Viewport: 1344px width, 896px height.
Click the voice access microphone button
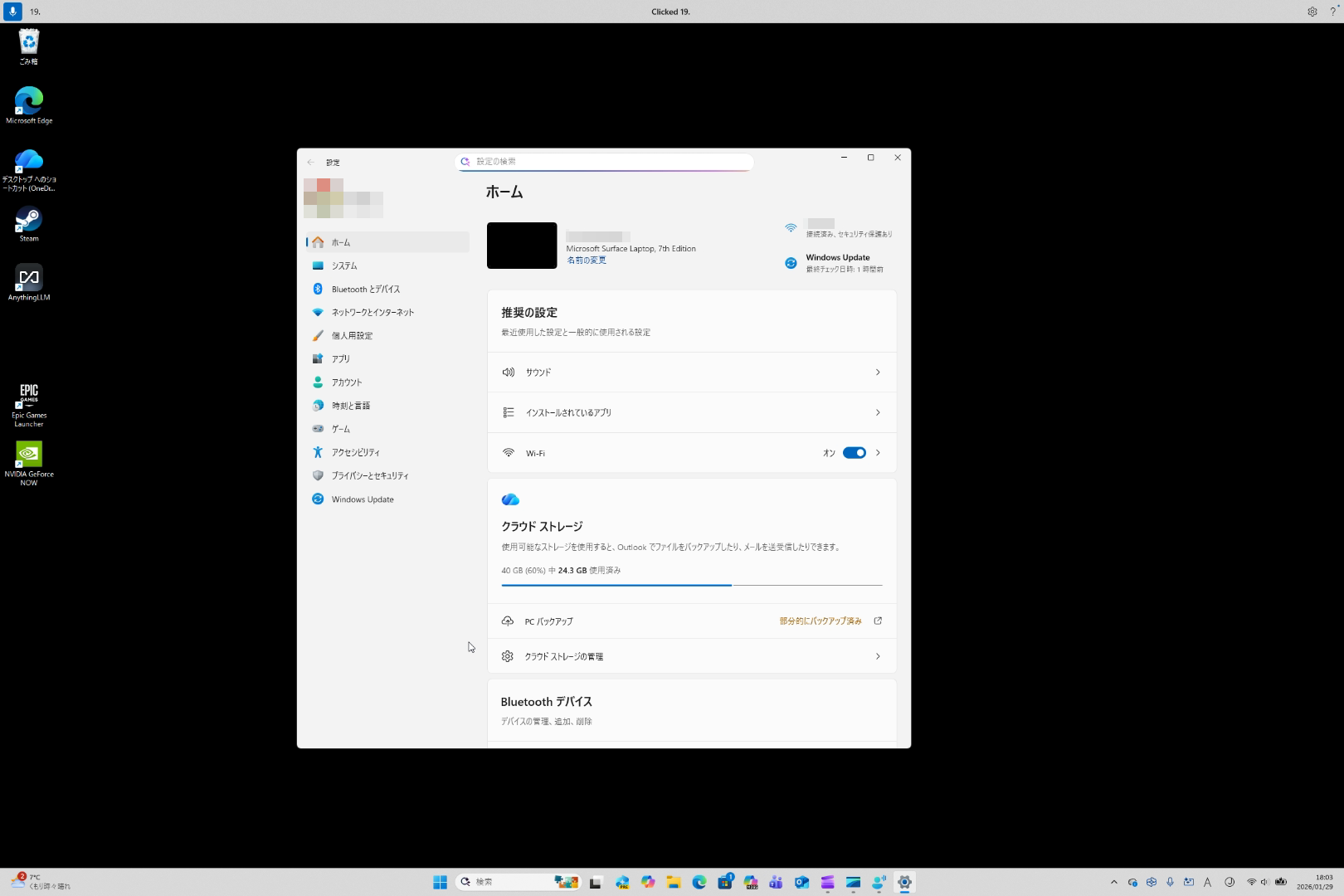pos(12,12)
